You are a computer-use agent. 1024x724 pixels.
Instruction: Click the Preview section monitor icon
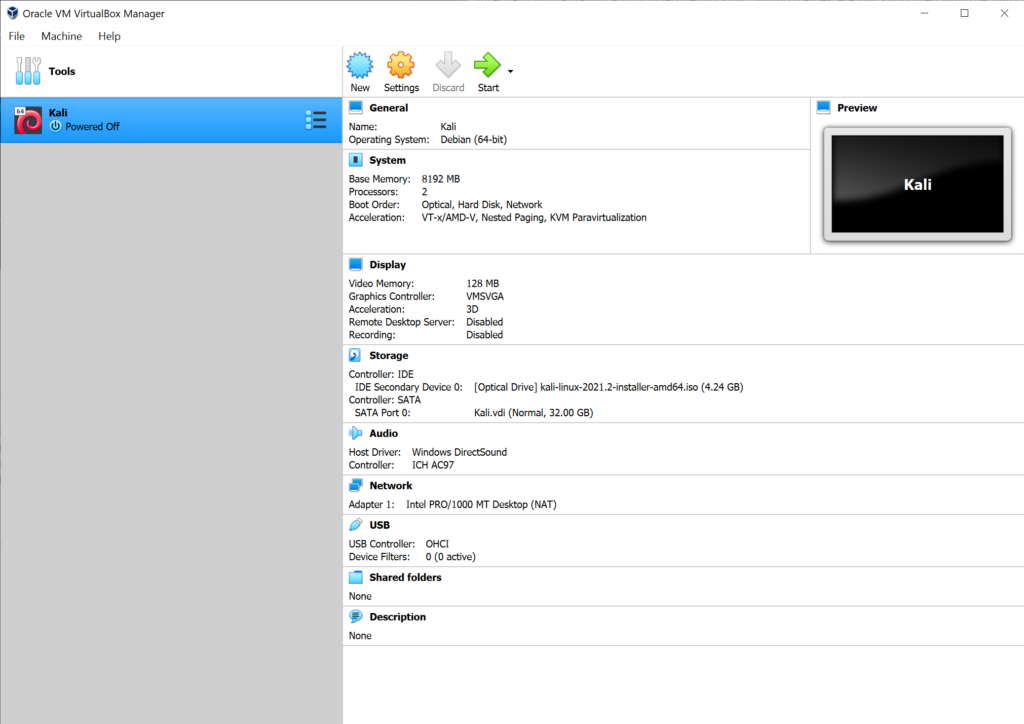point(824,108)
